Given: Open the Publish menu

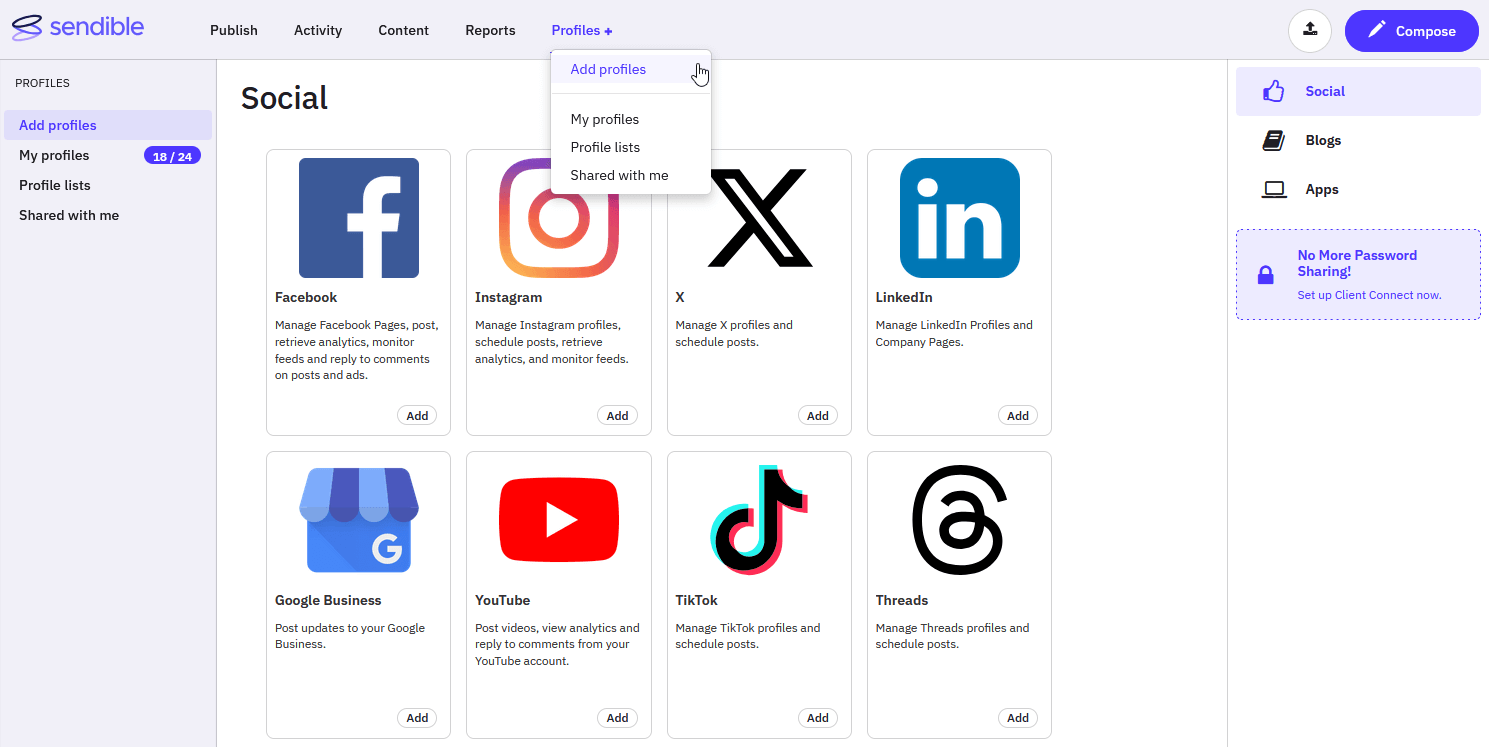Looking at the screenshot, I should pos(234,30).
